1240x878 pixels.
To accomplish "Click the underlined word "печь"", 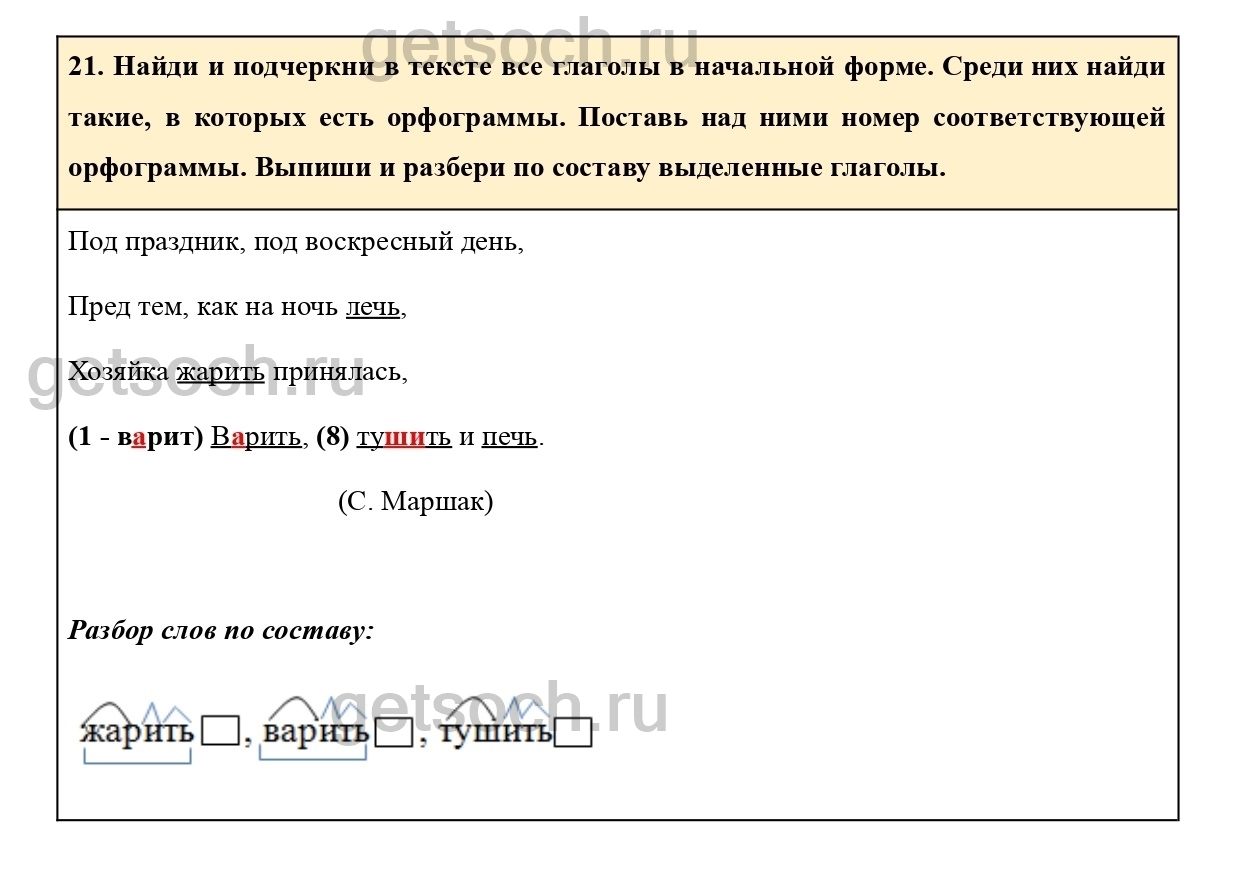I will tap(509, 437).
